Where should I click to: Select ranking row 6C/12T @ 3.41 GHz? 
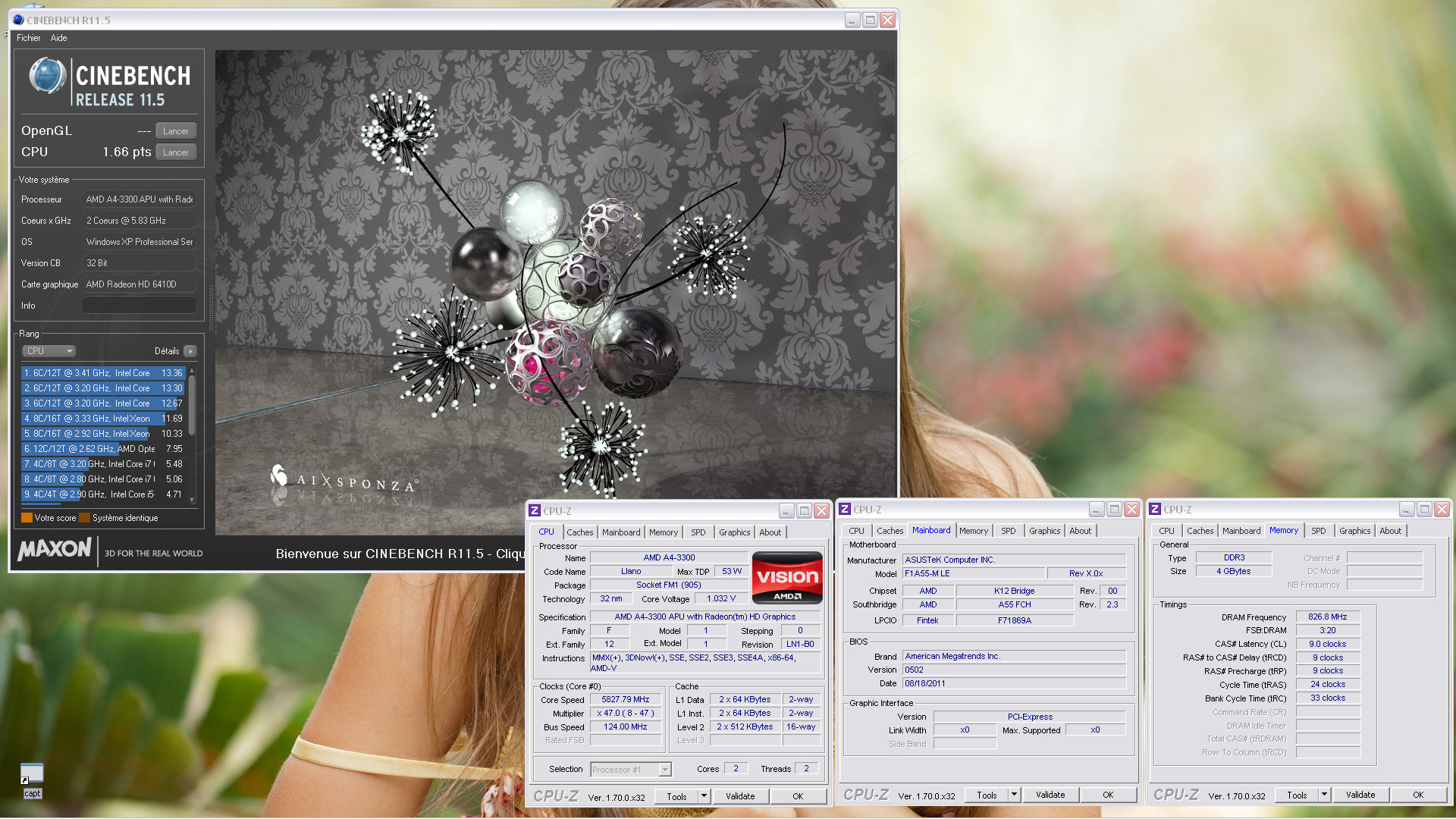[x=104, y=373]
